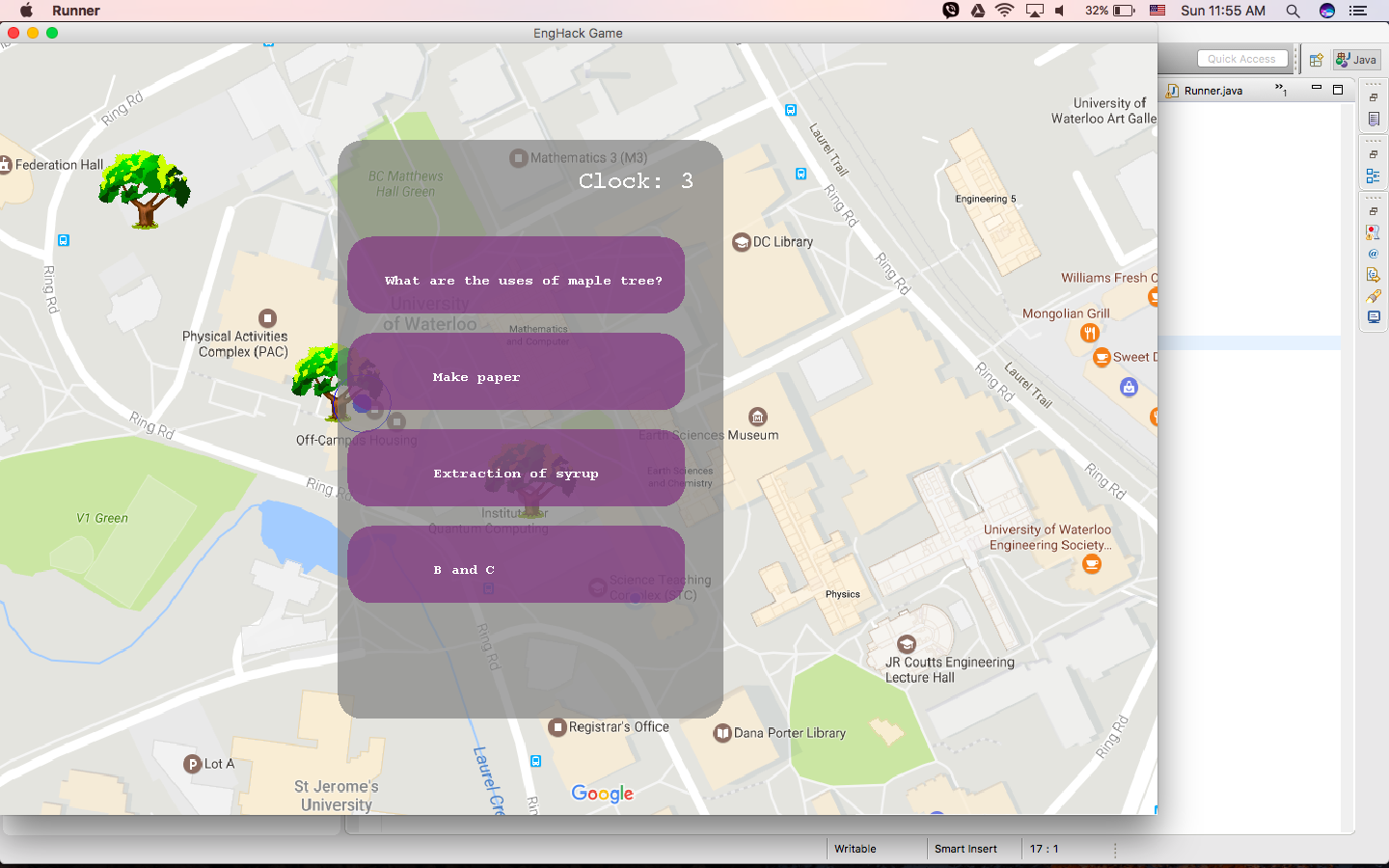Show hidden editors list chevron in Eclipse
The width and height of the screenshot is (1389, 868).
[x=1281, y=89]
